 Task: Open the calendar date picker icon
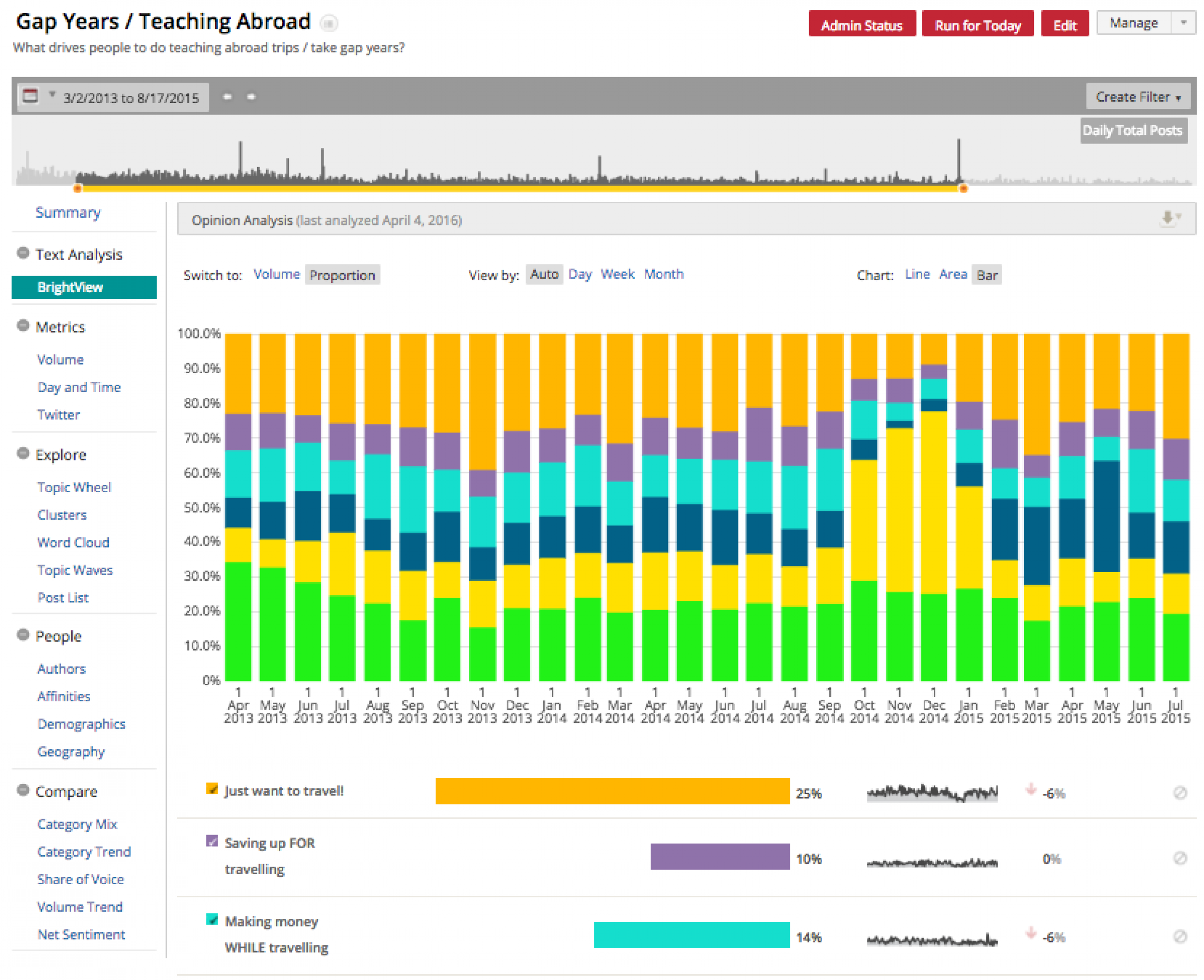(x=30, y=96)
